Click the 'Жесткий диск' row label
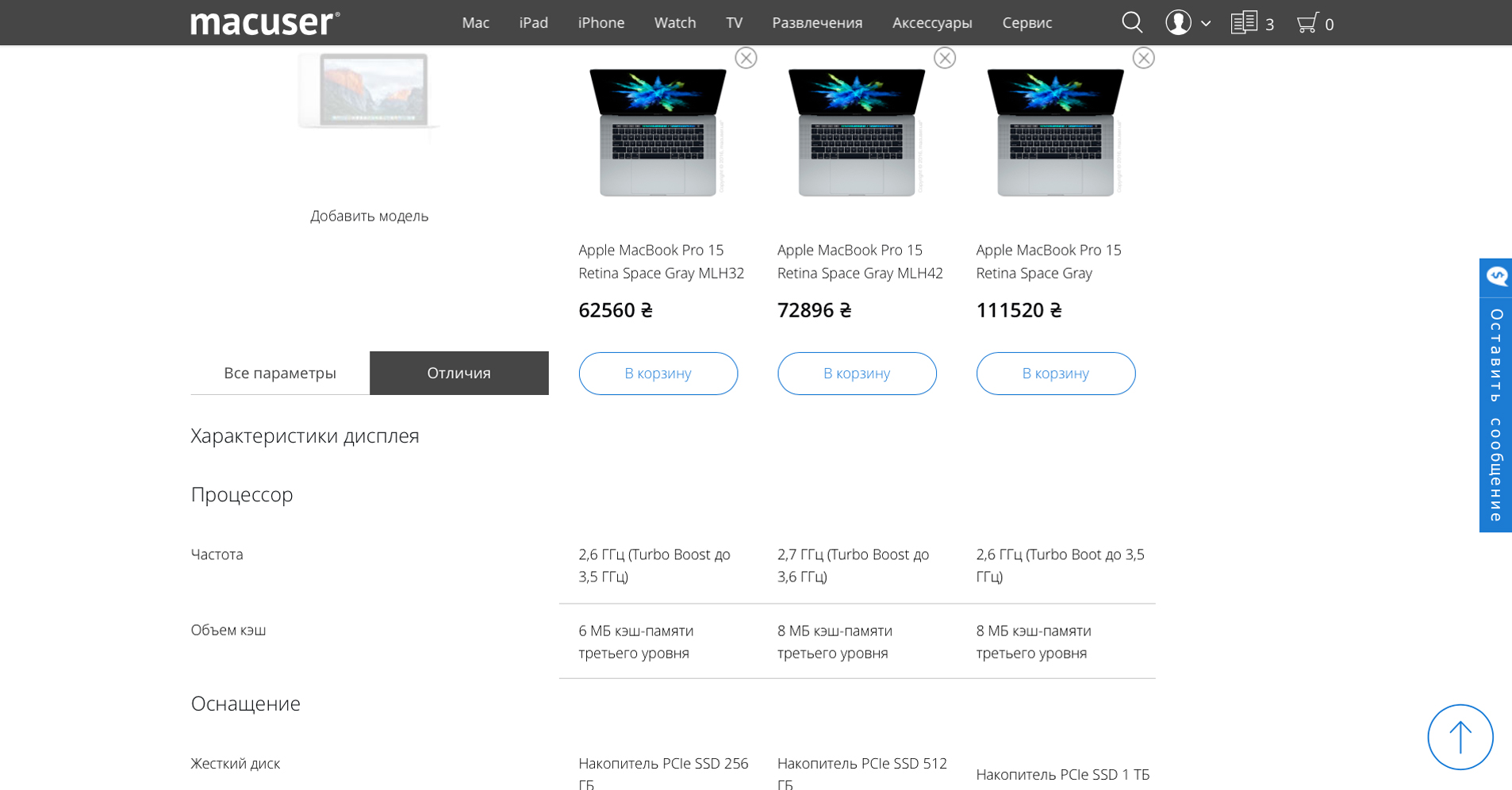Screen dimensions: 1512x790 (x=235, y=764)
